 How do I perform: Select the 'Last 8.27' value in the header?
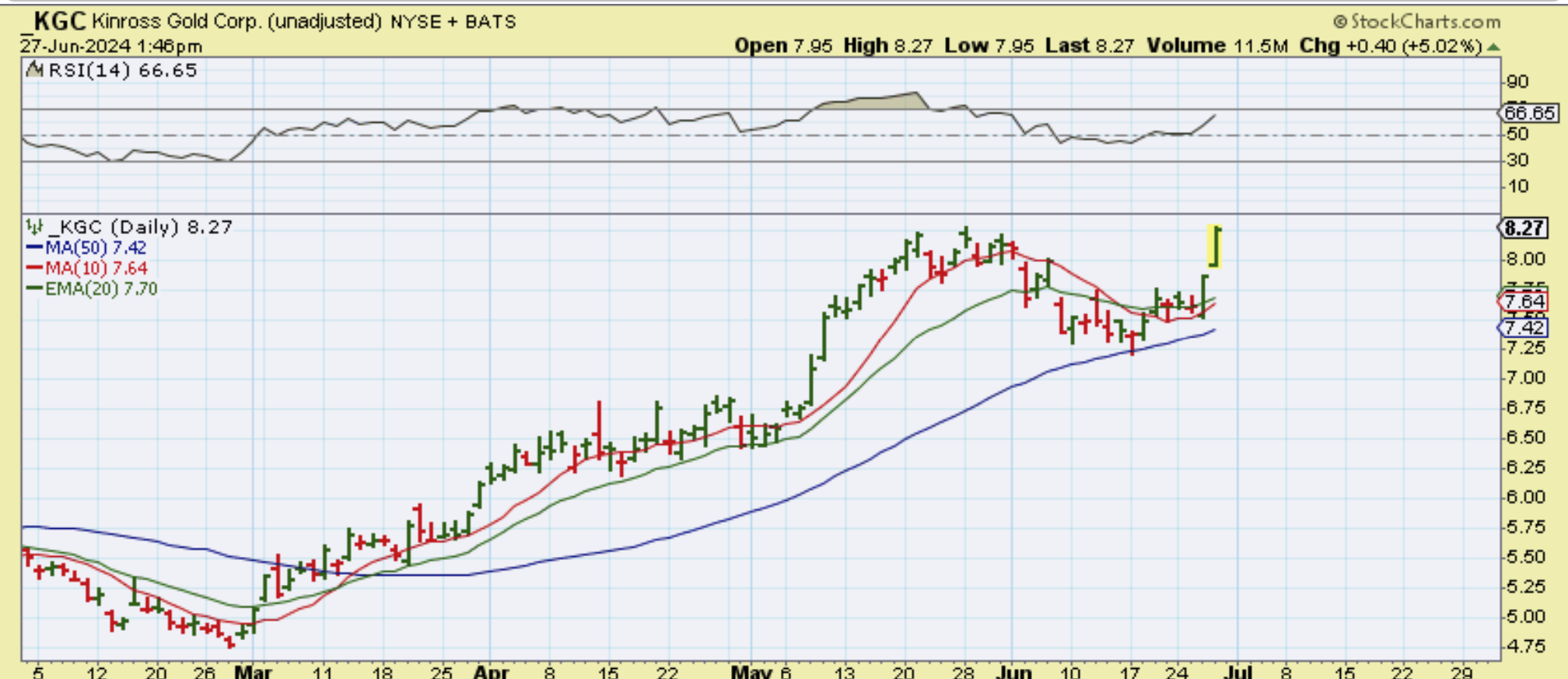[1090, 46]
